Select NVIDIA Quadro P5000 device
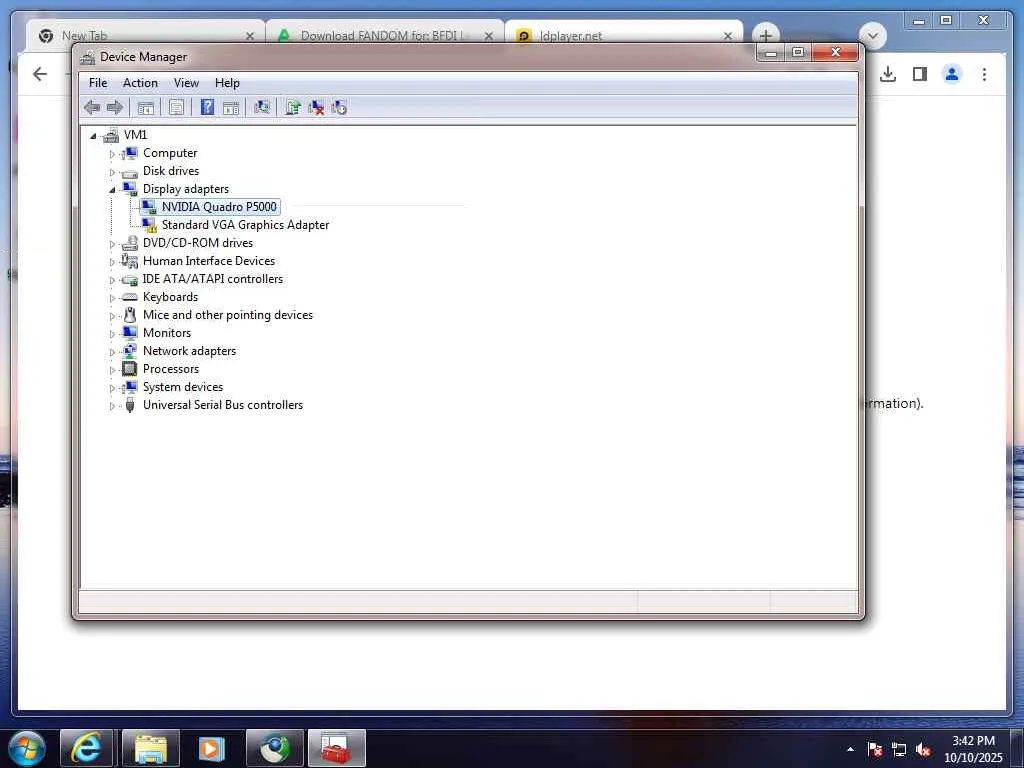The height and width of the screenshot is (768, 1024). (219, 207)
